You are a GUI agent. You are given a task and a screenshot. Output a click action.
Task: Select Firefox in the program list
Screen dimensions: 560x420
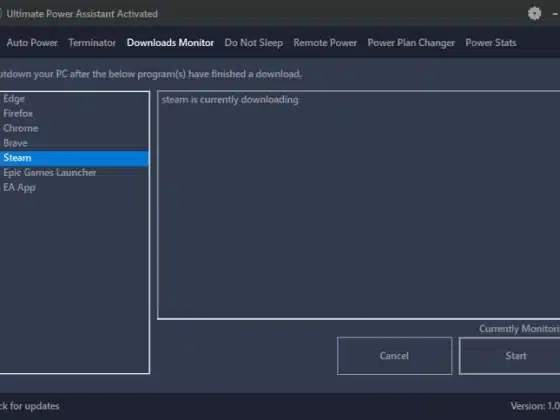coord(75,114)
